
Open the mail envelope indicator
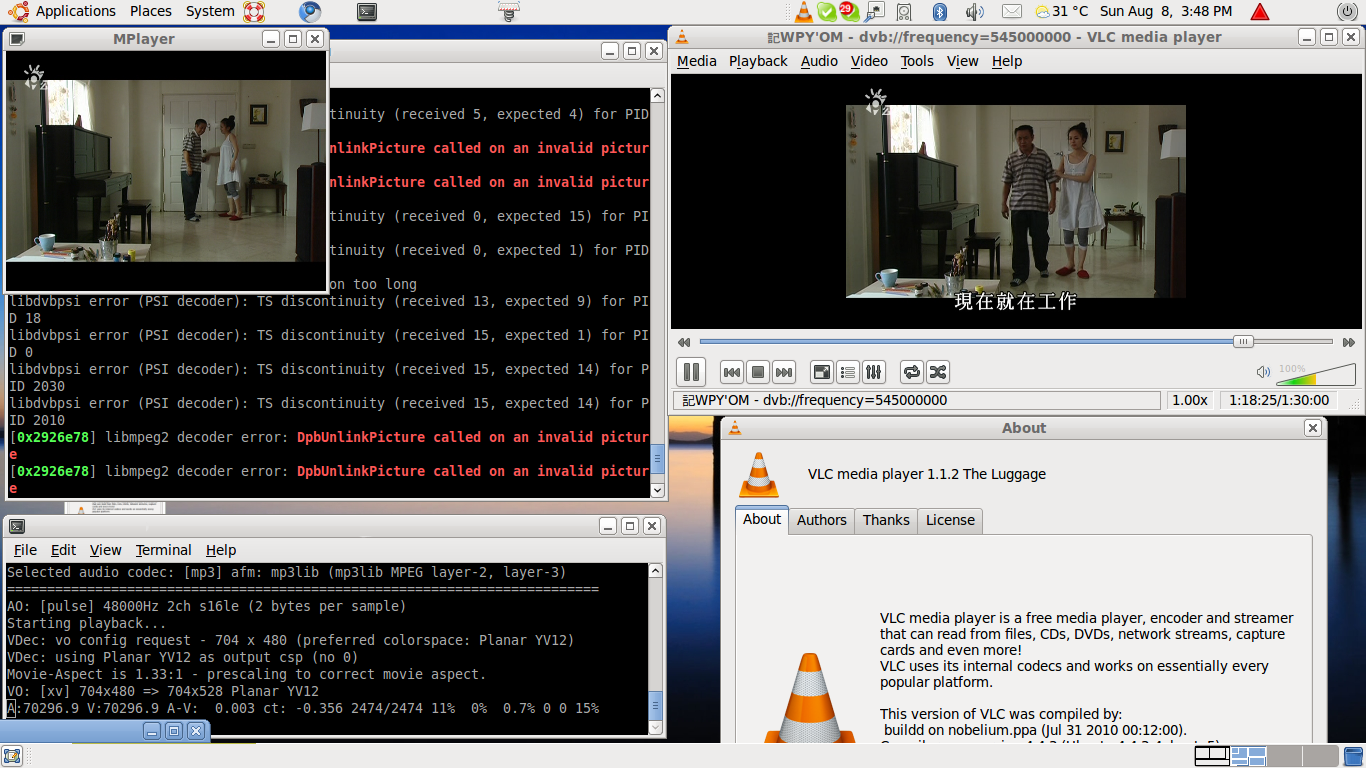(1012, 12)
